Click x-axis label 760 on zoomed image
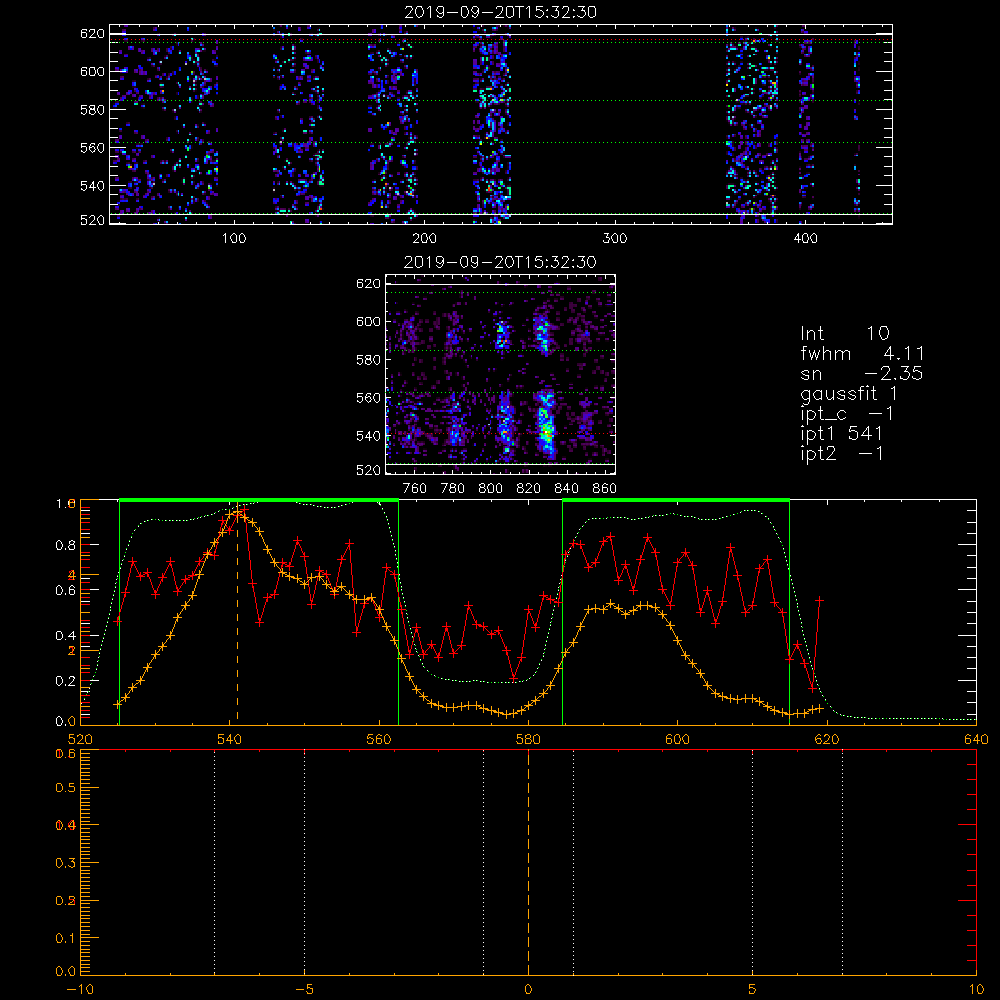Screen dimensions: 1000x1000 pyautogui.click(x=415, y=489)
